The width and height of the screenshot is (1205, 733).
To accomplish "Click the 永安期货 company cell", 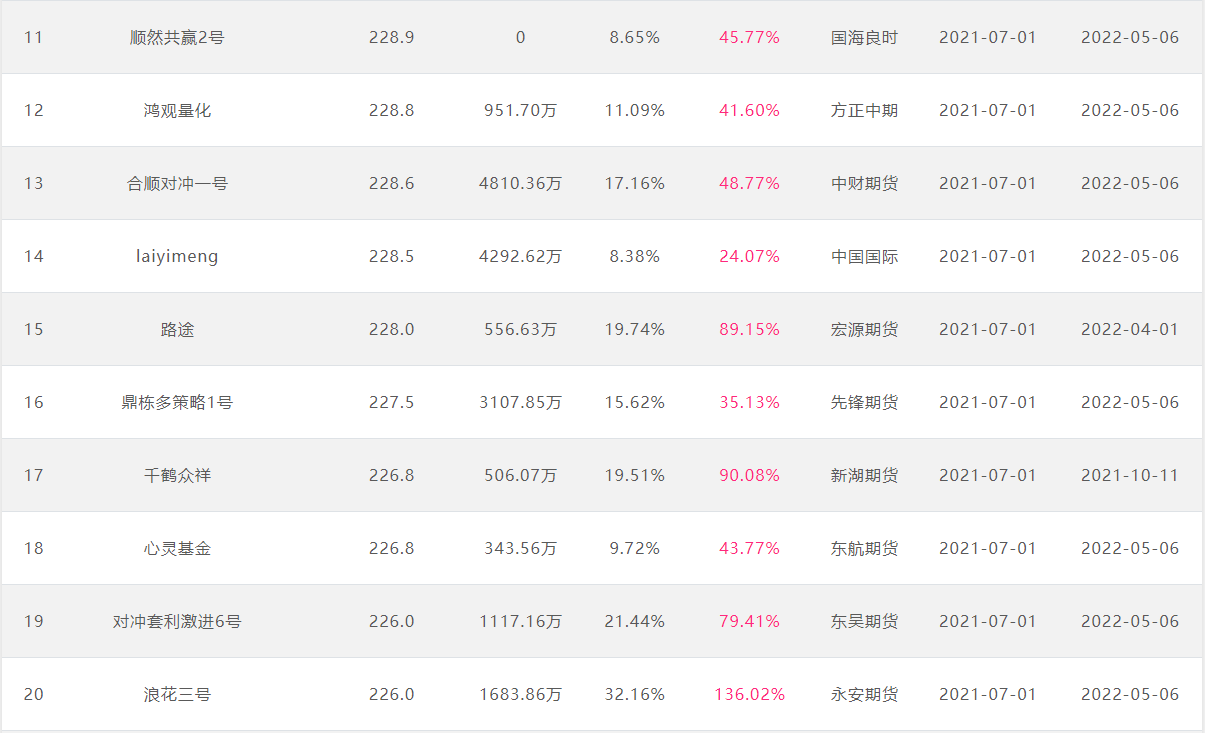I will pyautogui.click(x=864, y=695).
